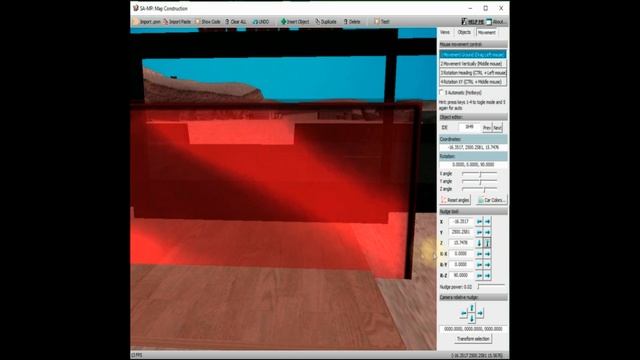Click the Prev object button
The width and height of the screenshot is (640, 360).
point(487,128)
